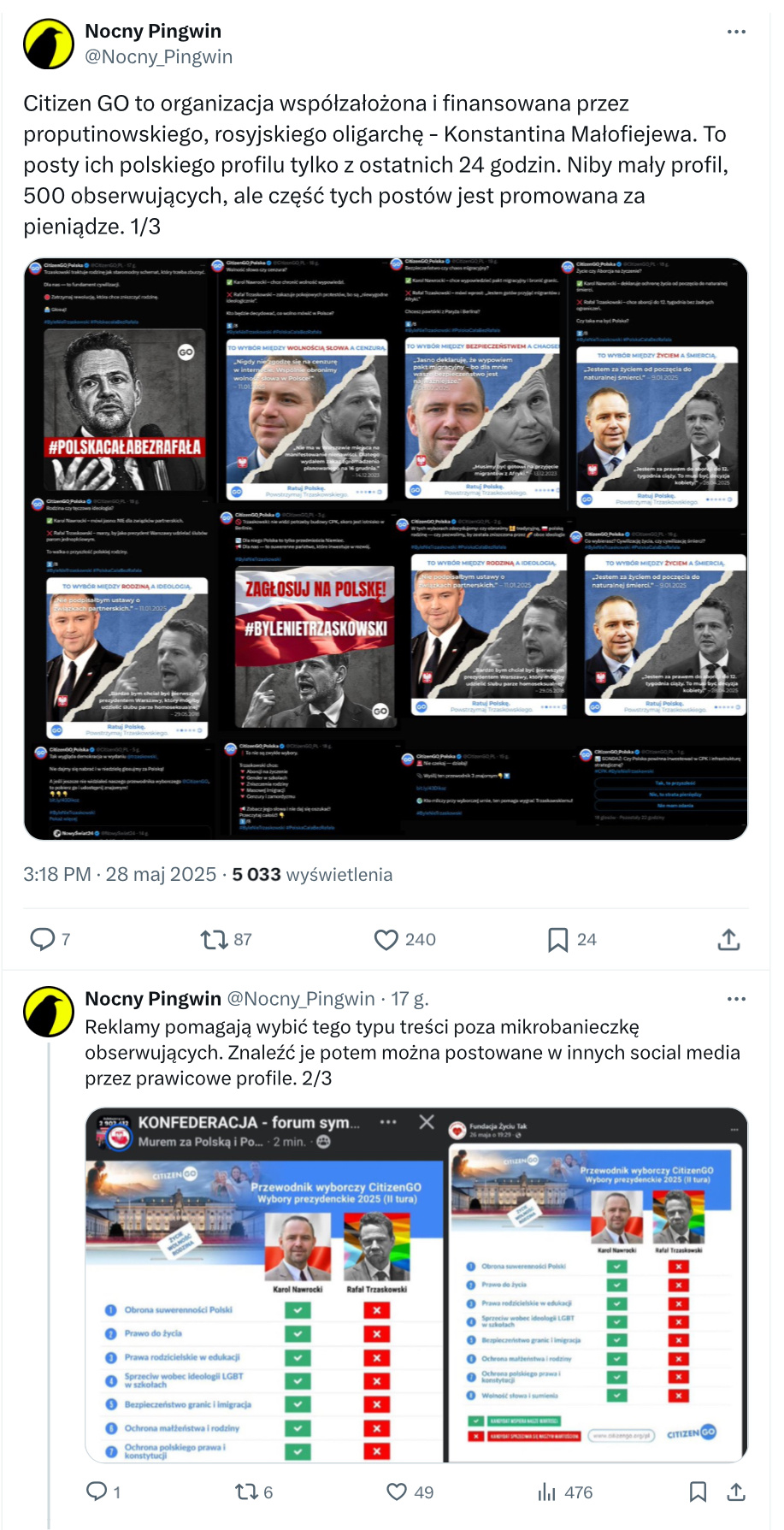
Task: Open the @Nocny_Pingwin handle link in header
Action: pos(158,56)
